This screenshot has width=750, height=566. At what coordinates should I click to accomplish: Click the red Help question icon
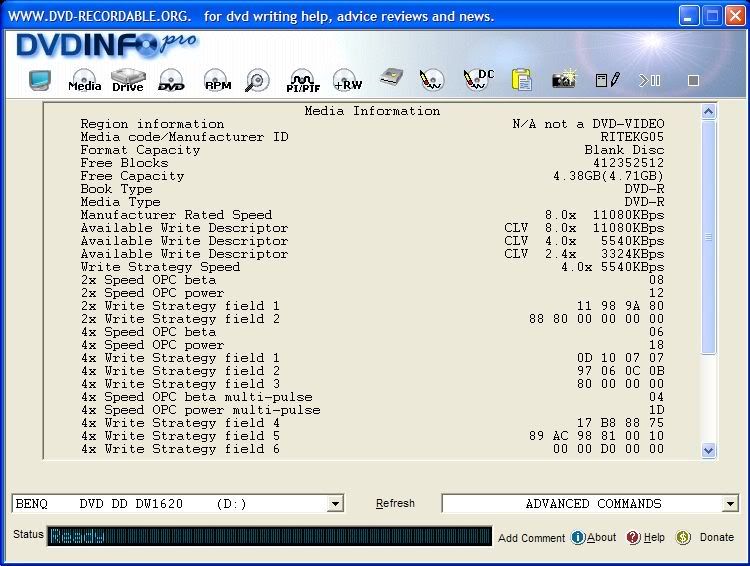(633, 537)
